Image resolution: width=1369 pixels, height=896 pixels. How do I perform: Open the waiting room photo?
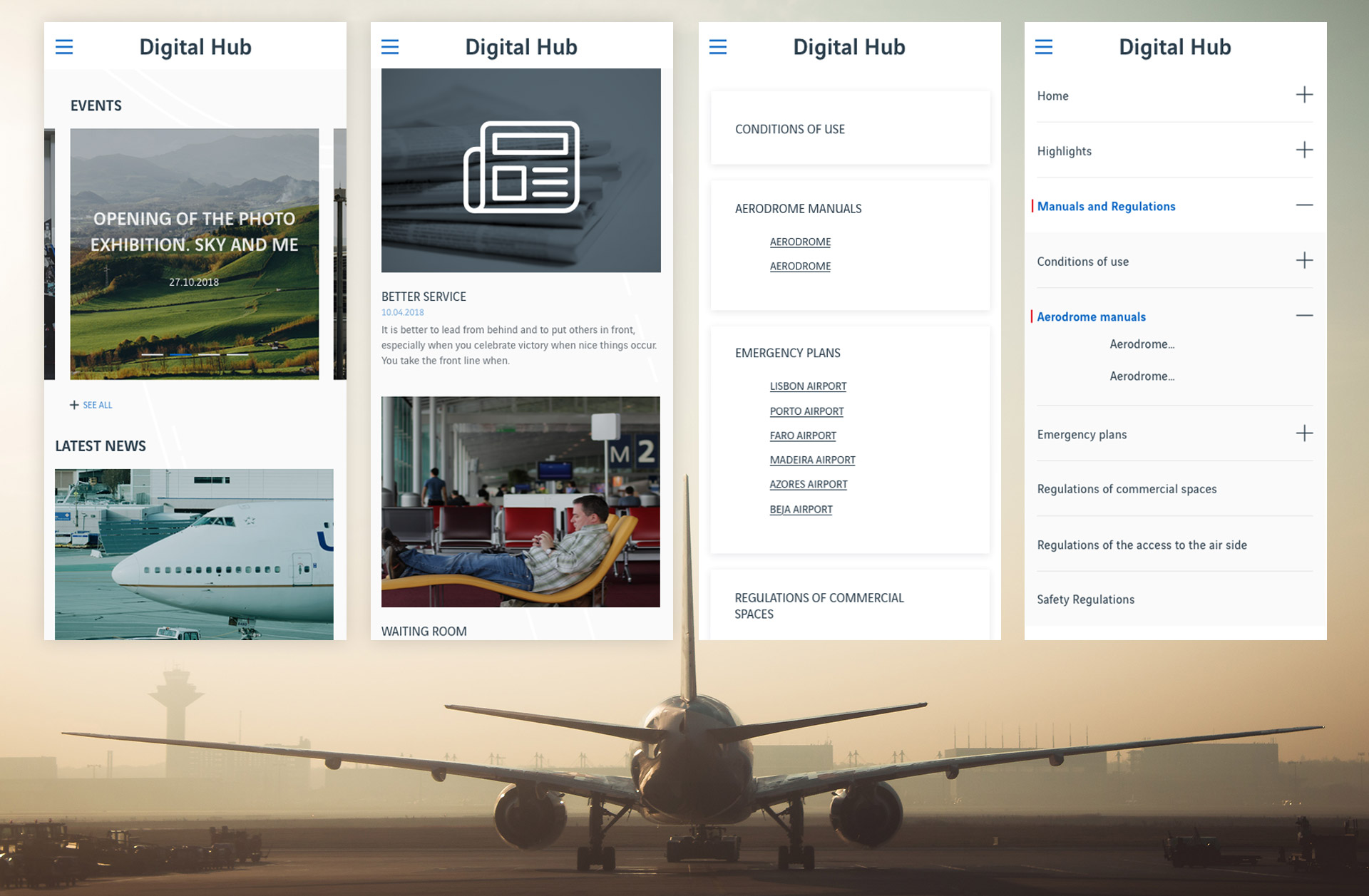pos(521,502)
